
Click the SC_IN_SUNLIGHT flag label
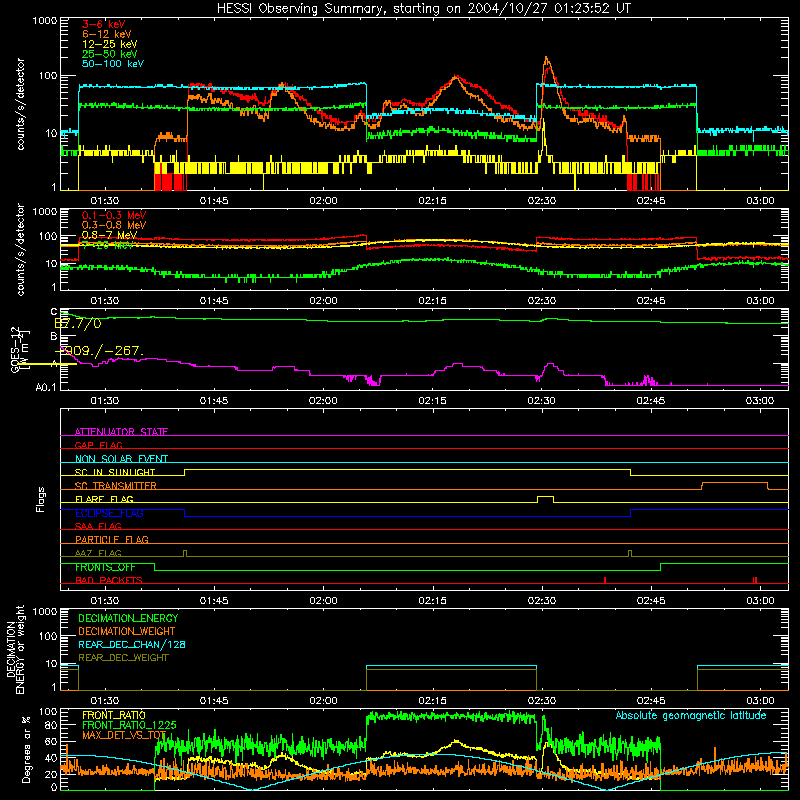(115, 472)
